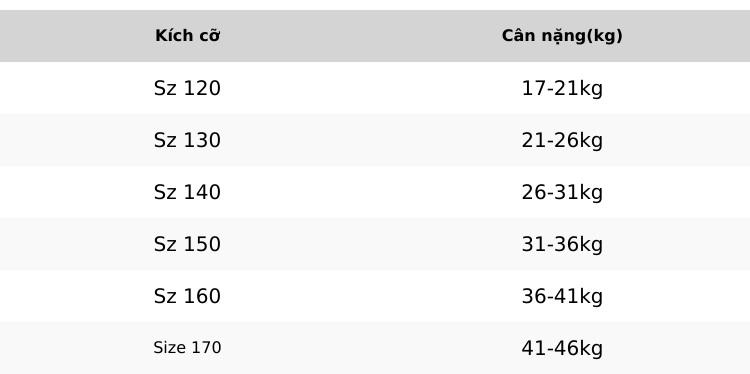The width and height of the screenshot is (750, 374).
Task: Pick the weight range for Sz 160
Action: (562, 297)
